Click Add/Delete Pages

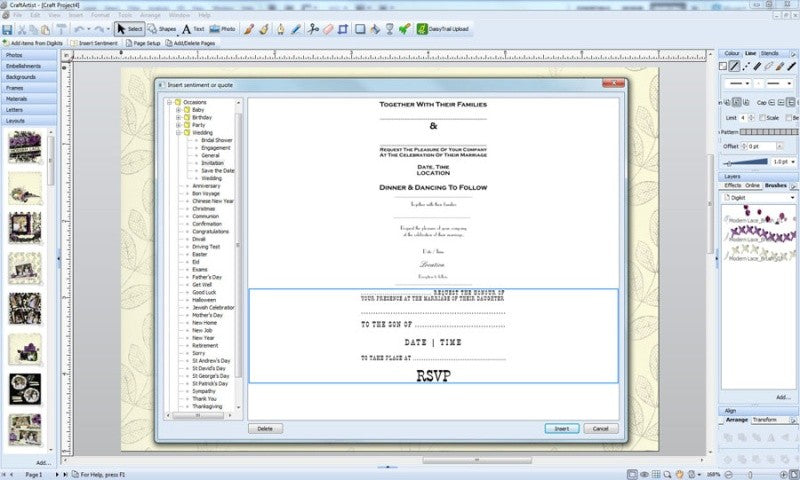click(190, 43)
